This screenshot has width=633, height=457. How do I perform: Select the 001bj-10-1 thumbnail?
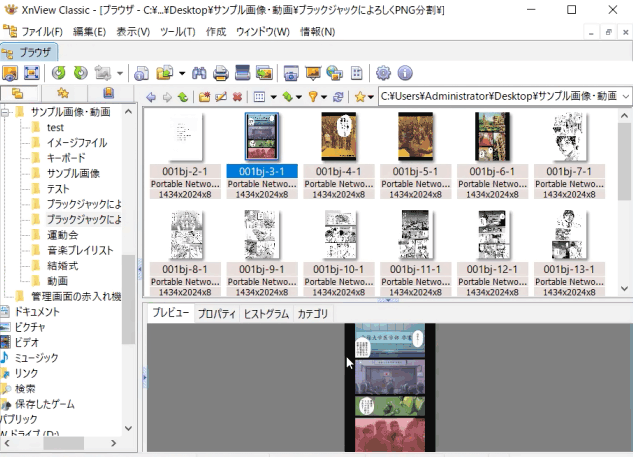pos(339,254)
